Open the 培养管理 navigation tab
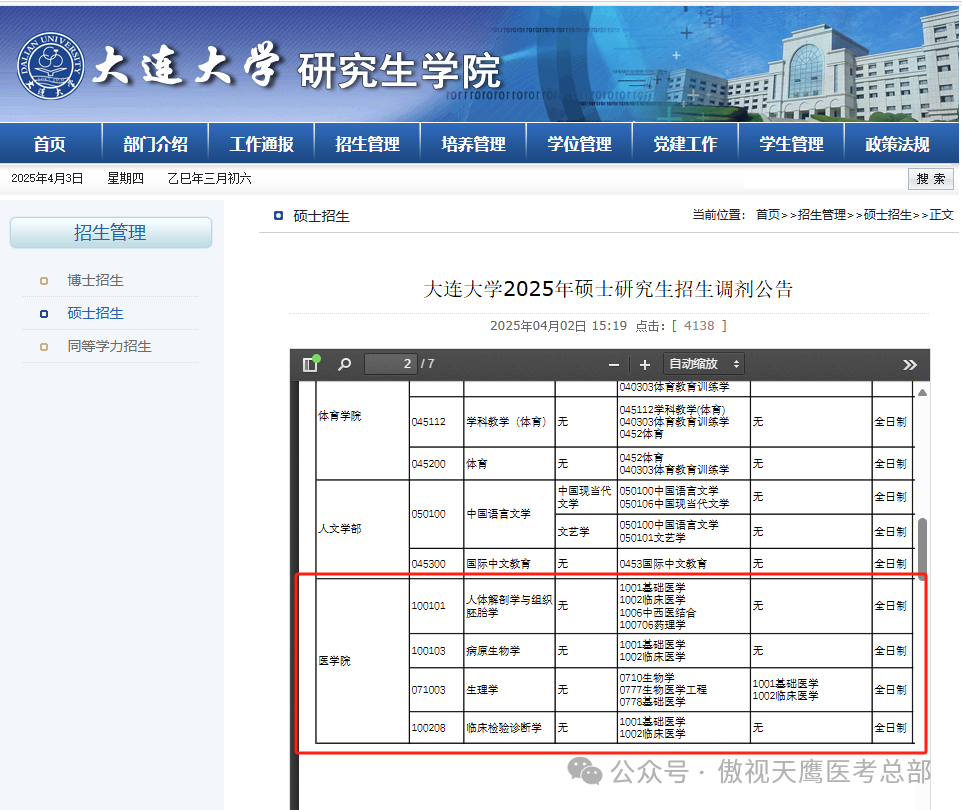Image resolution: width=962 pixels, height=810 pixels. (x=474, y=144)
